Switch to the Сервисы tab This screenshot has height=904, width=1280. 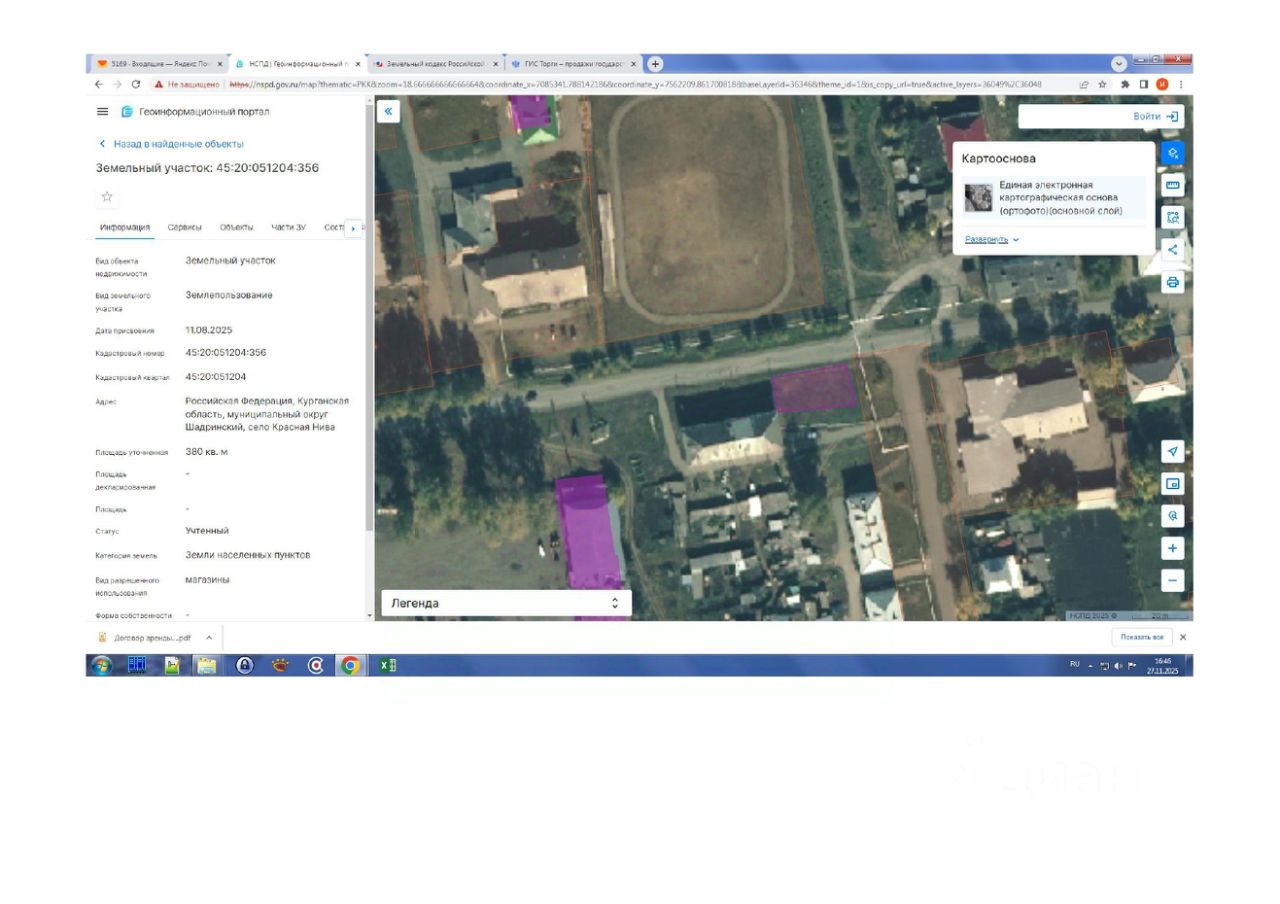184,228
